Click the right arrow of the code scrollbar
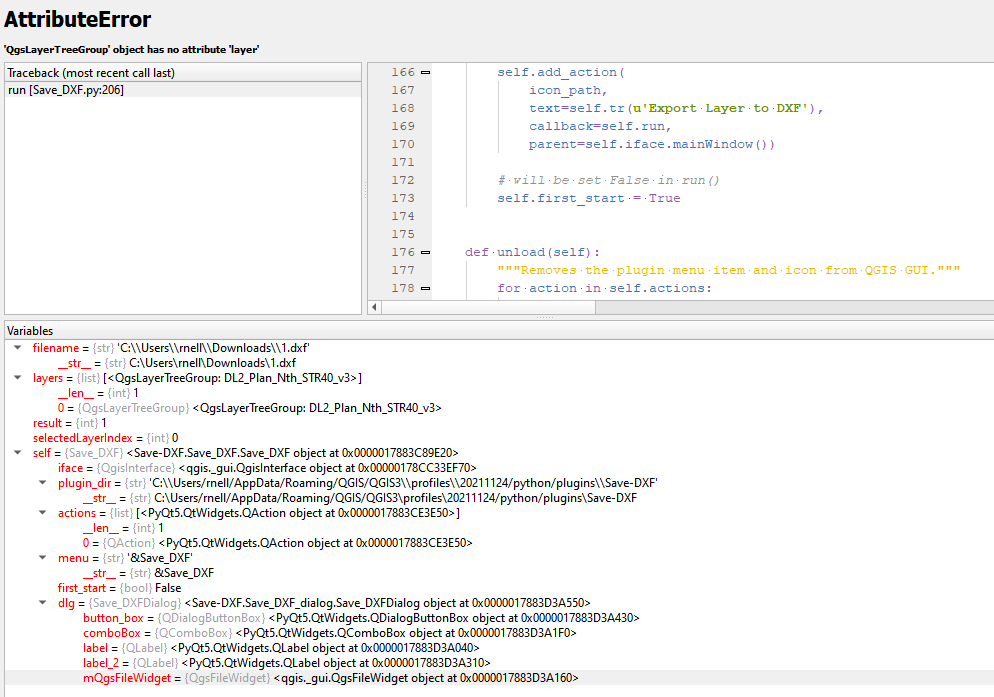 click(986, 307)
